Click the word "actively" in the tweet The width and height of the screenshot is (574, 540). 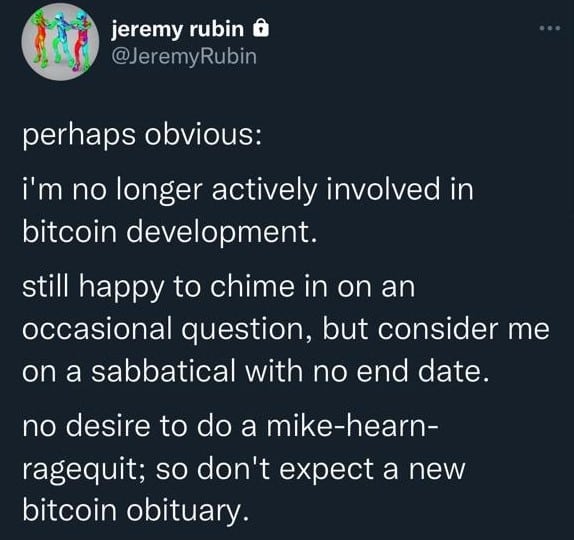pos(265,190)
